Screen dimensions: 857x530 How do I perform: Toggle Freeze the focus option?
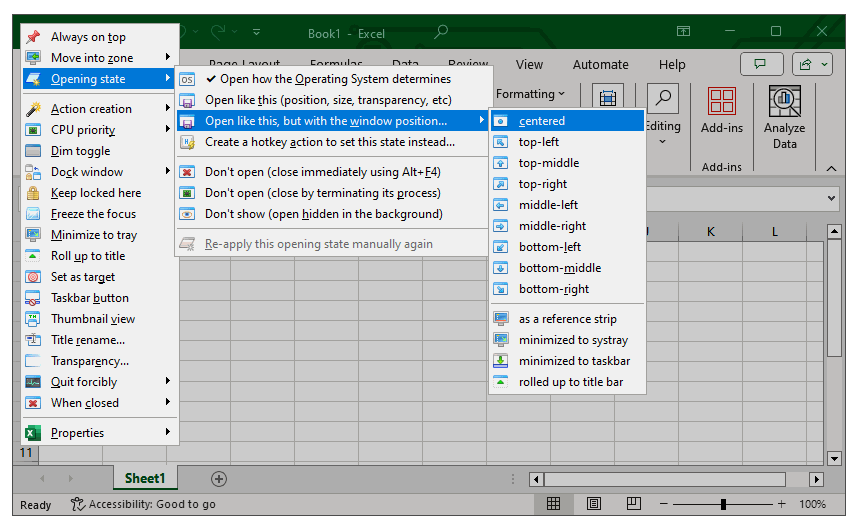point(93,214)
